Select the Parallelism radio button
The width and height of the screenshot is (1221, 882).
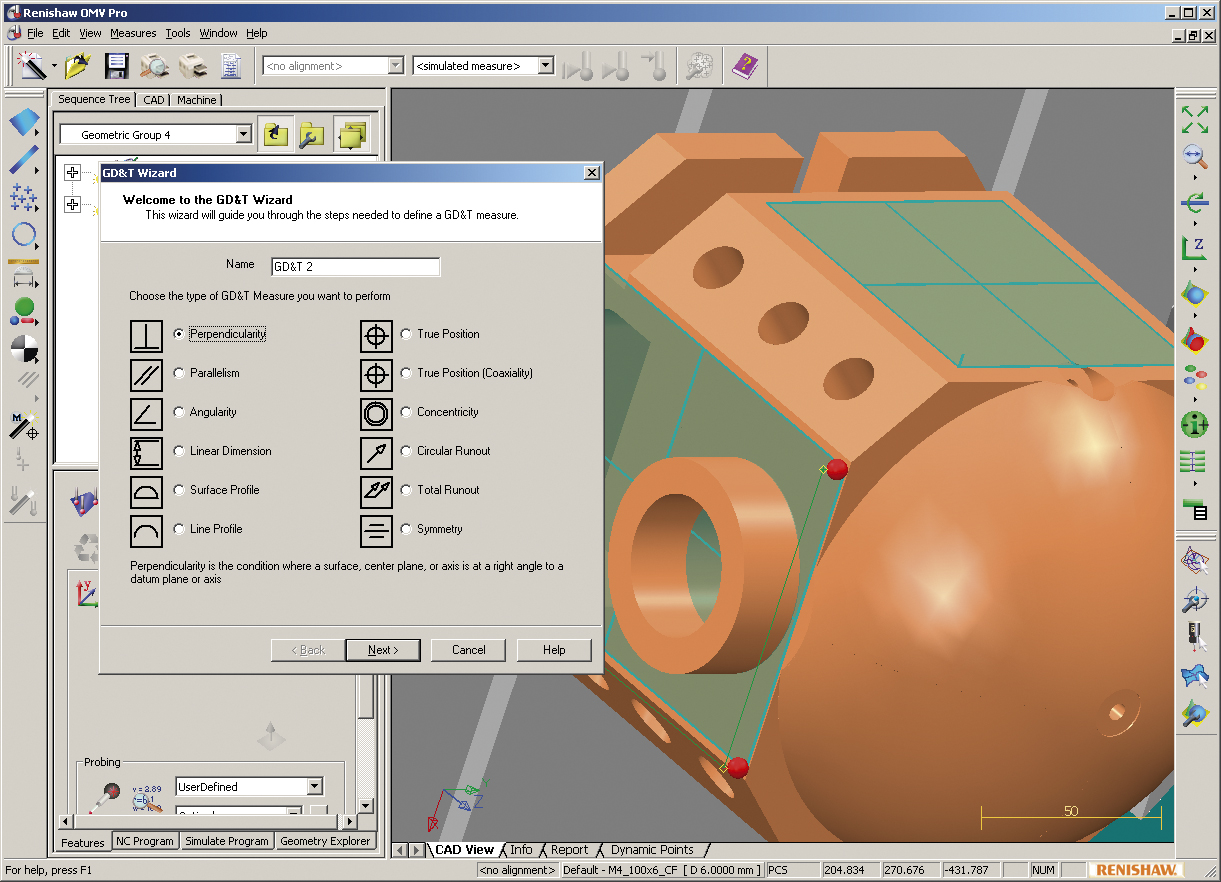click(180, 373)
